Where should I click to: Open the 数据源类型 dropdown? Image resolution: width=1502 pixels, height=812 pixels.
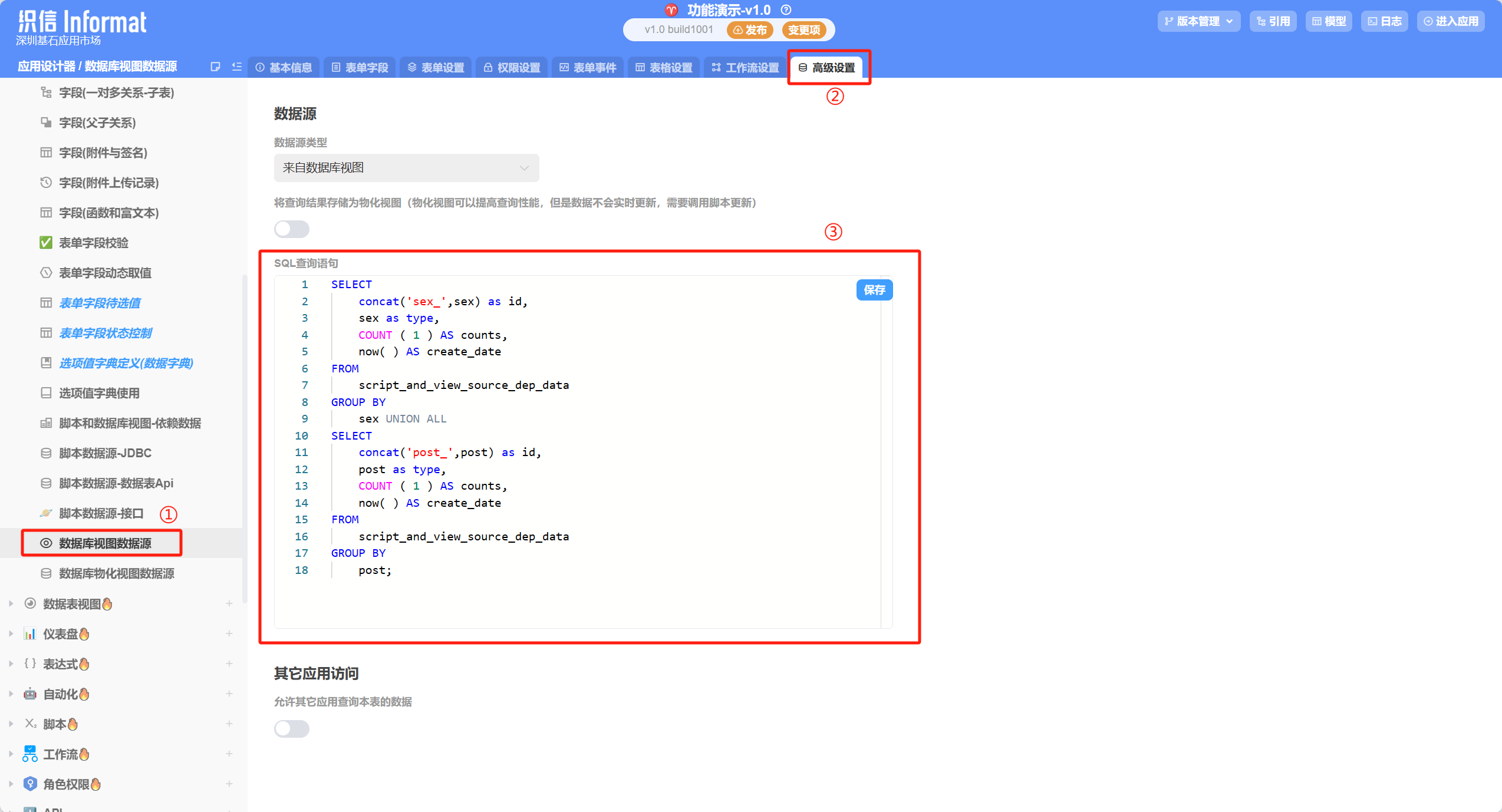point(406,168)
